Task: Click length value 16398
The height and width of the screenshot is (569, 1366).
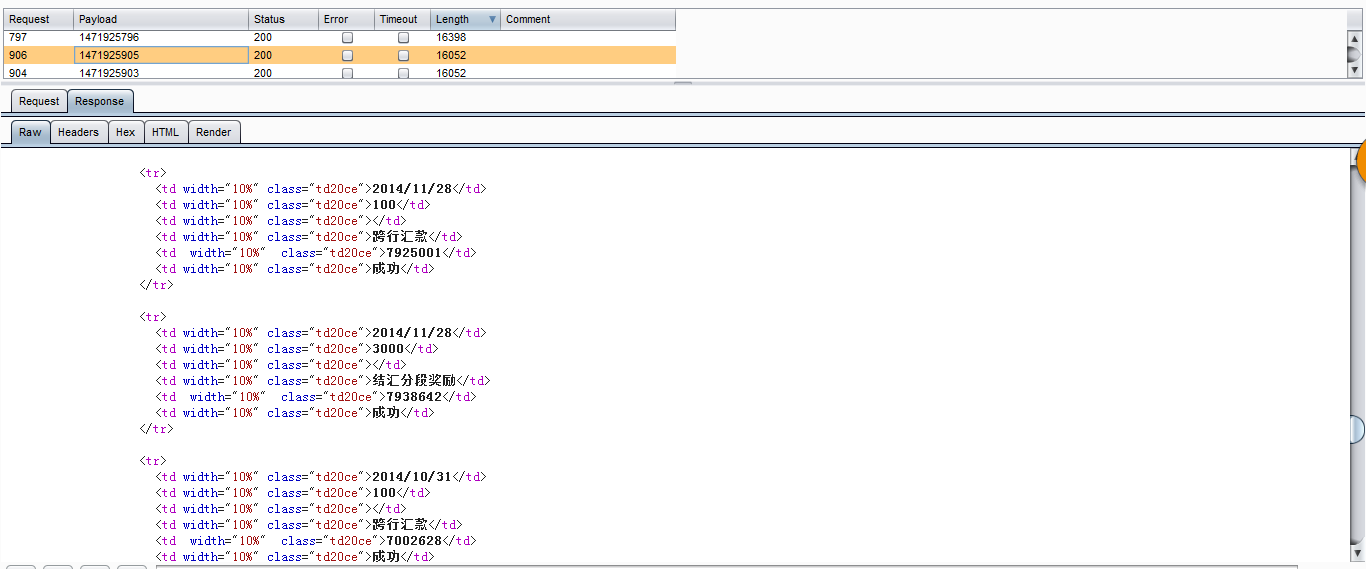Action: coord(451,37)
